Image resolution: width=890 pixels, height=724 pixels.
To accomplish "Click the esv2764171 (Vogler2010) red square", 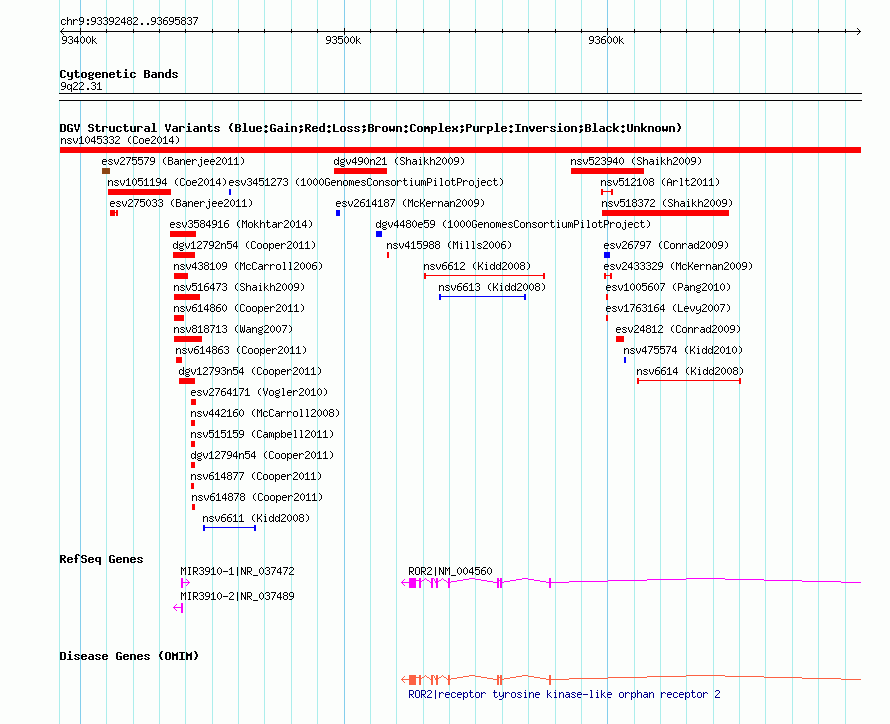I will tap(194, 402).
